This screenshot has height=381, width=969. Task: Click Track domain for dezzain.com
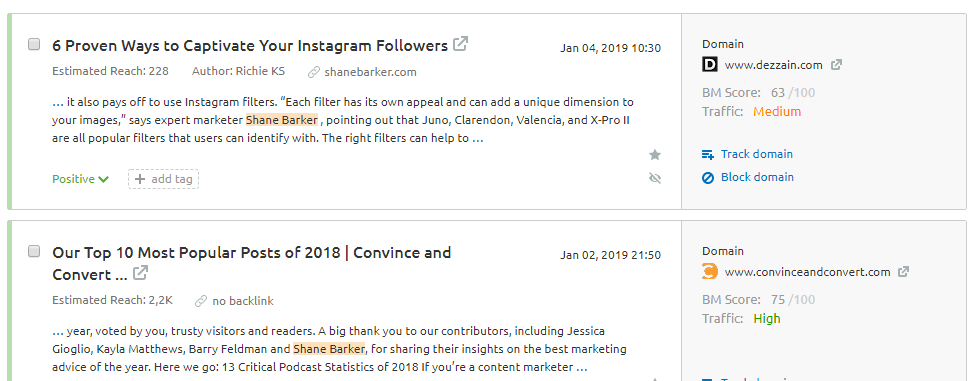tap(747, 154)
